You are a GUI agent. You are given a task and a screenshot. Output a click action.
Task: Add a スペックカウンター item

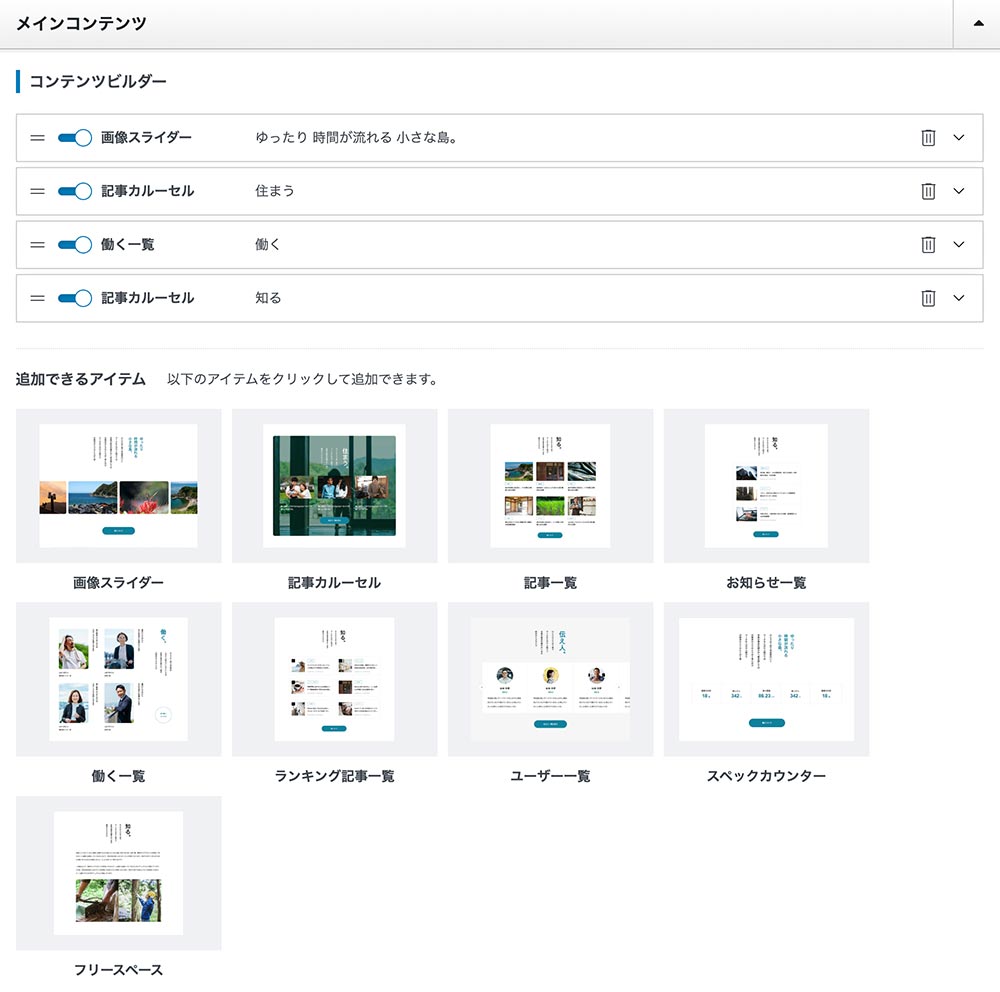click(766, 679)
